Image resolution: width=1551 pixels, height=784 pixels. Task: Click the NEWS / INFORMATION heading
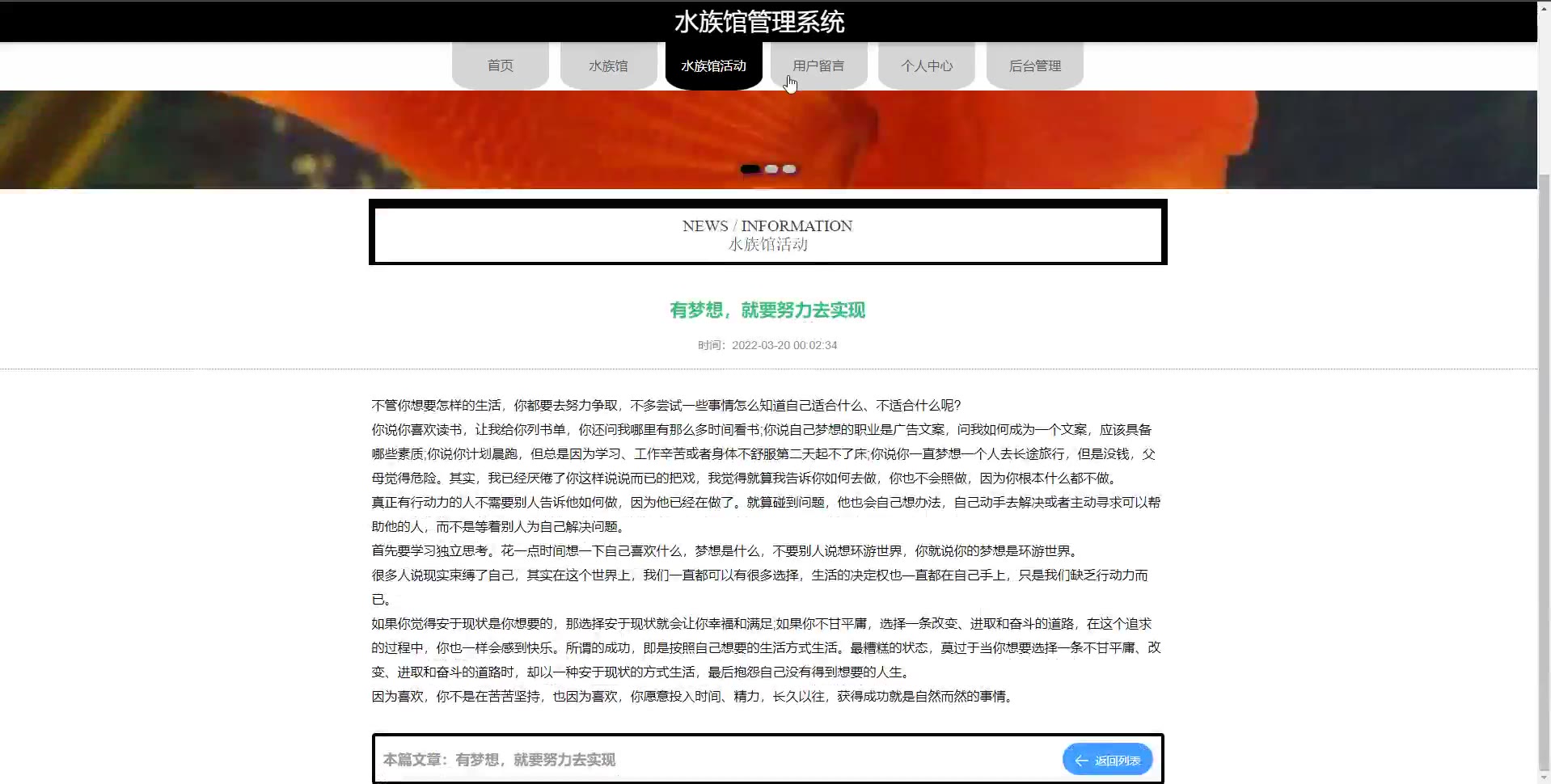tap(767, 226)
